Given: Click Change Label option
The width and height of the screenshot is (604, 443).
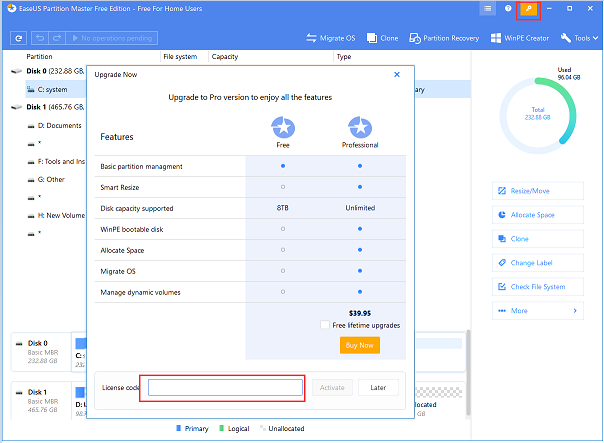Looking at the screenshot, I should (538, 263).
